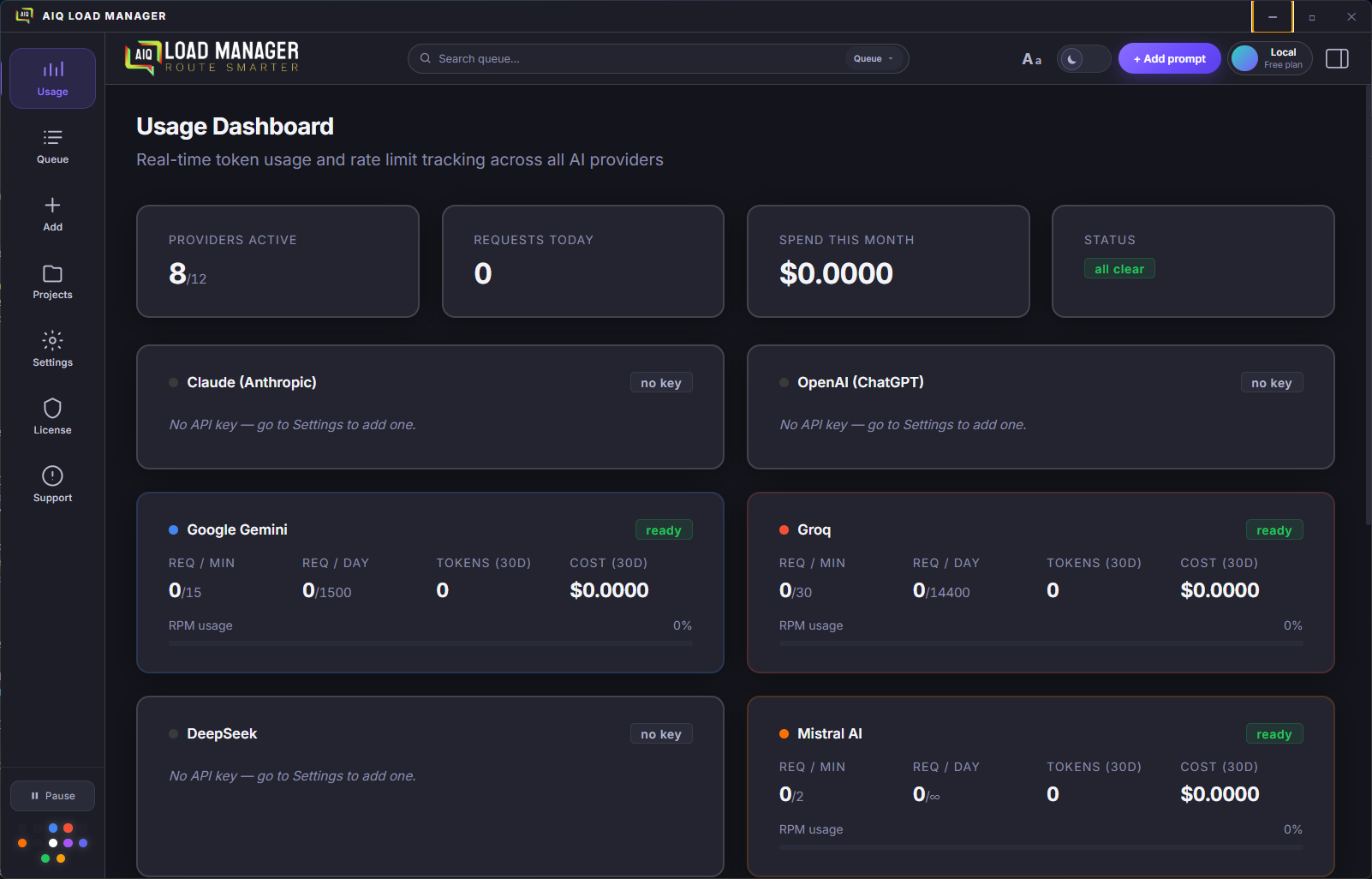1372x879 pixels.
Task: Open the Queue dropdown in the search bar
Action: click(873, 58)
